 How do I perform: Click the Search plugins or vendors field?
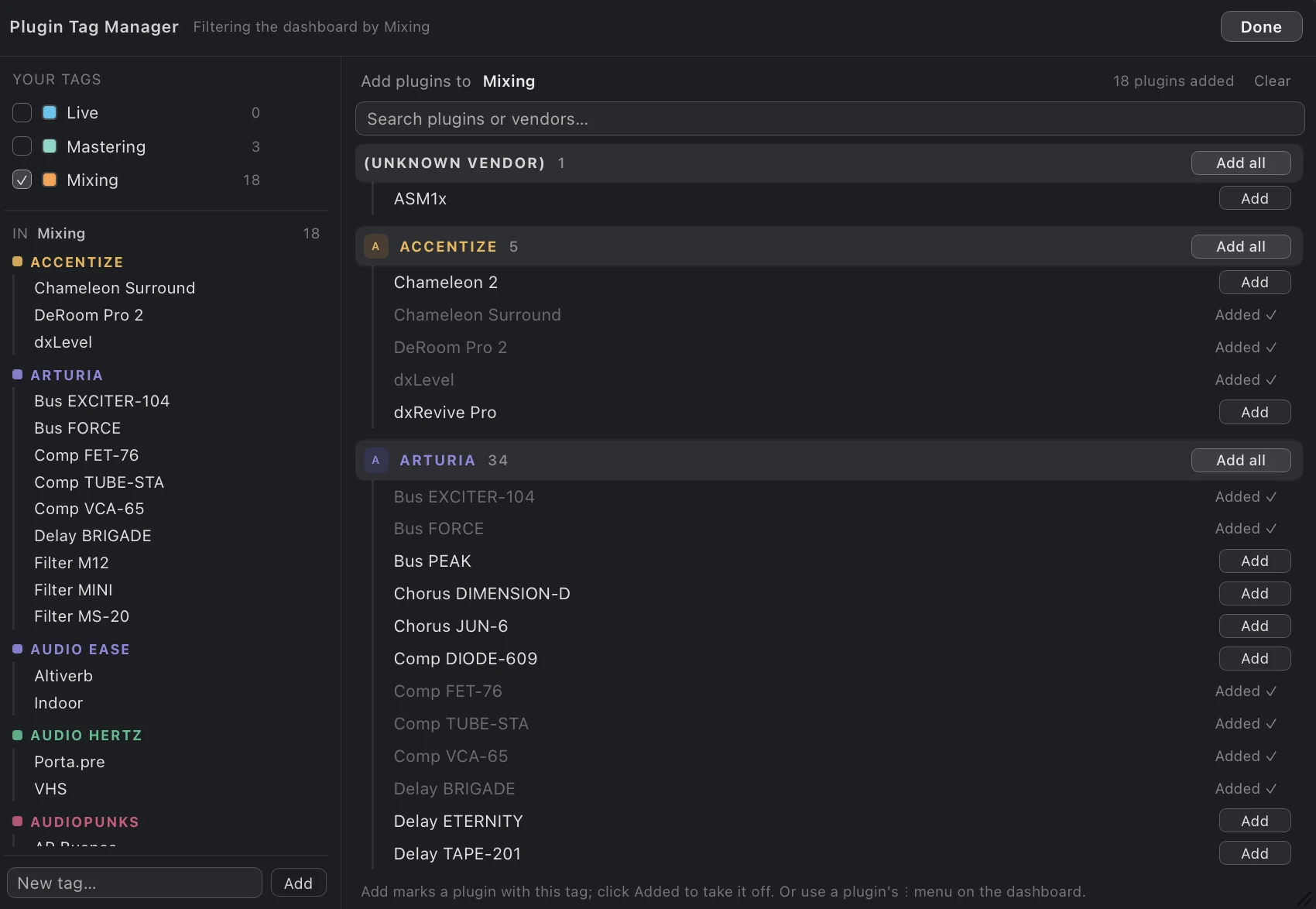coord(829,119)
